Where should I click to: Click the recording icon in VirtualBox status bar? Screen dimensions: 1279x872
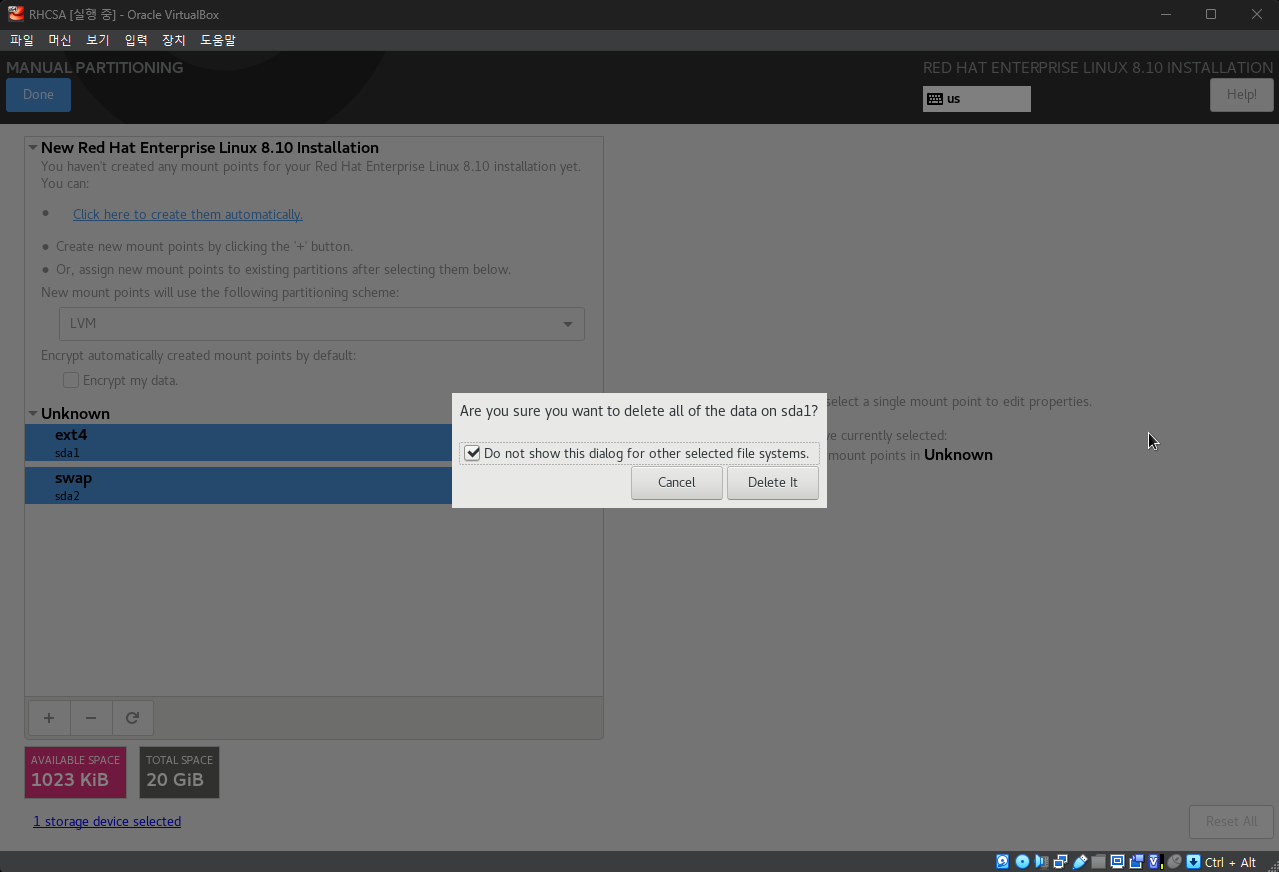pyautogui.click(x=1136, y=862)
